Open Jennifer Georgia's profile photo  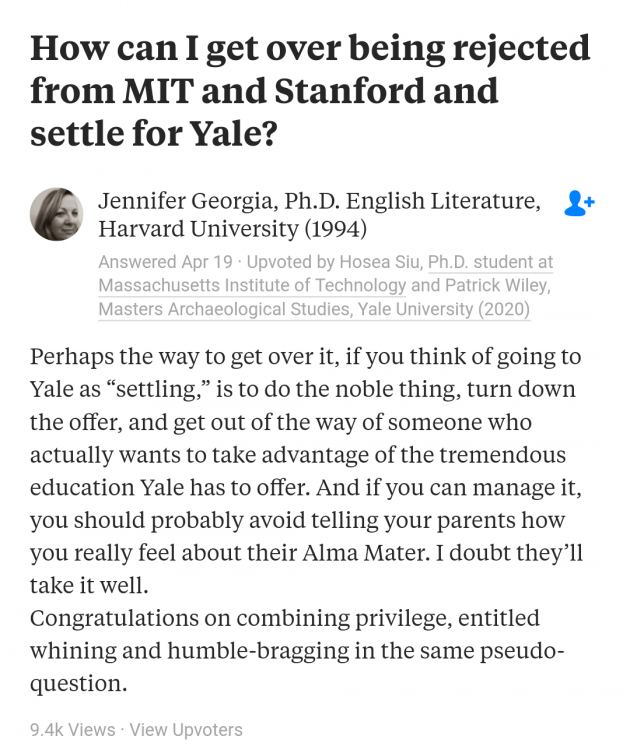click(x=56, y=214)
